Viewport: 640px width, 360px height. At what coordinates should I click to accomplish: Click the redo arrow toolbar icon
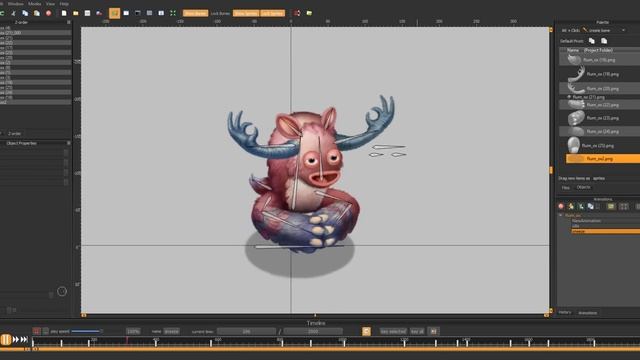pos(2,13)
